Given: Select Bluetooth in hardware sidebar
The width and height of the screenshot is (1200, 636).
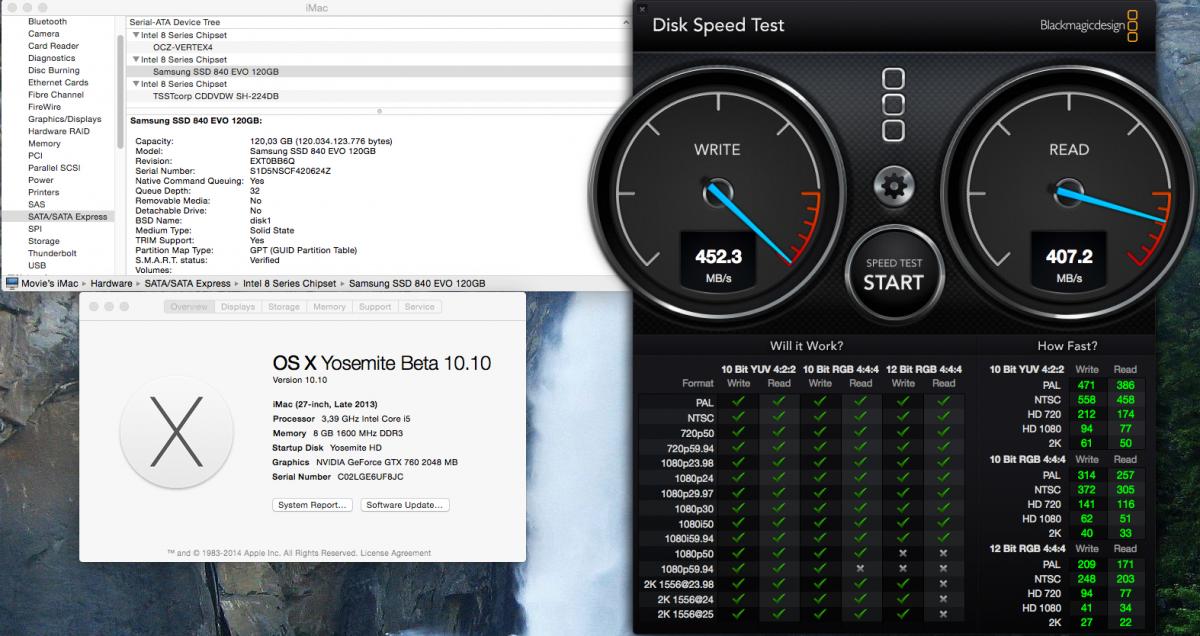Looking at the screenshot, I should [x=47, y=21].
